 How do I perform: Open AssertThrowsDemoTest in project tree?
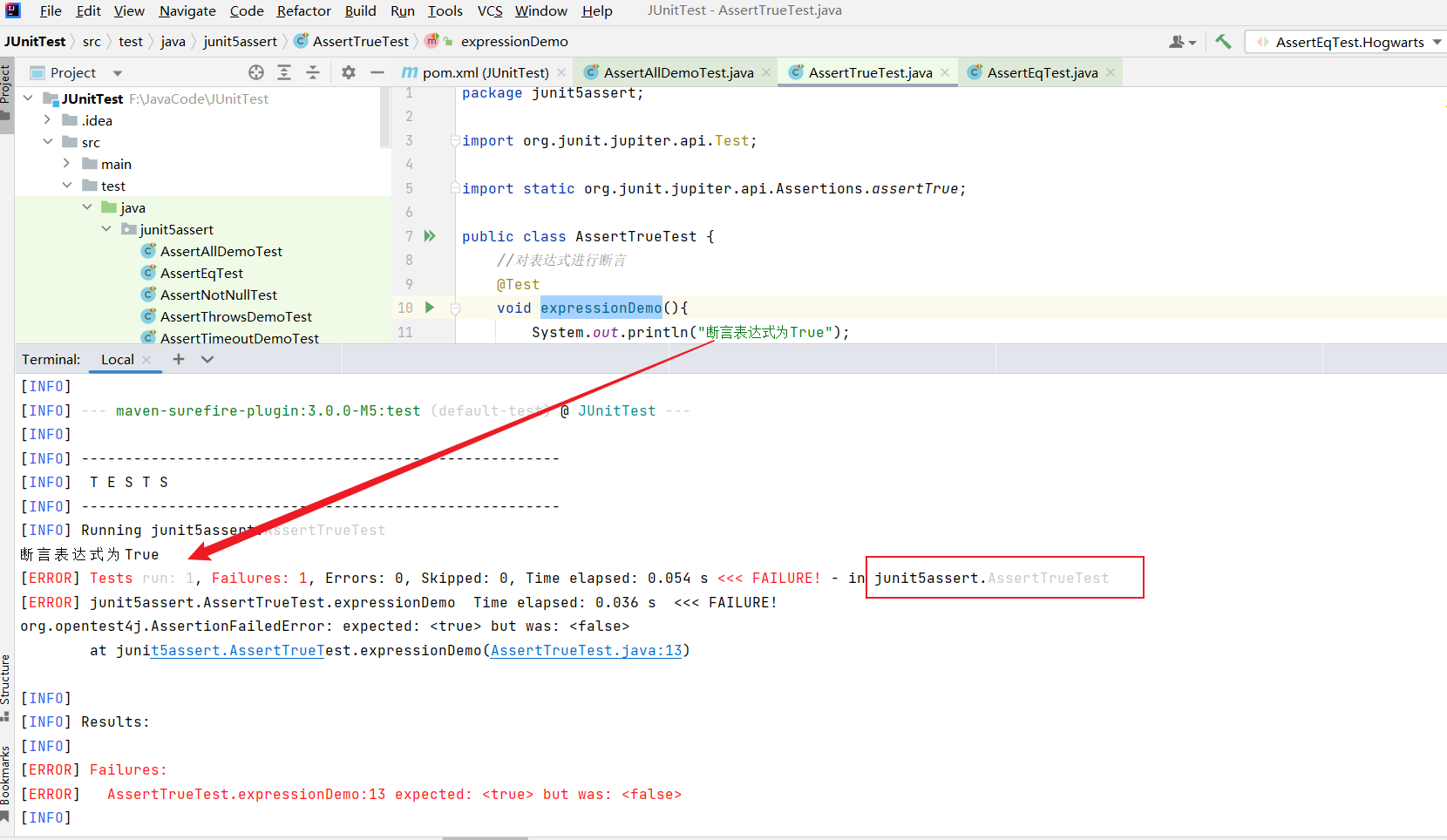pyautogui.click(x=235, y=316)
